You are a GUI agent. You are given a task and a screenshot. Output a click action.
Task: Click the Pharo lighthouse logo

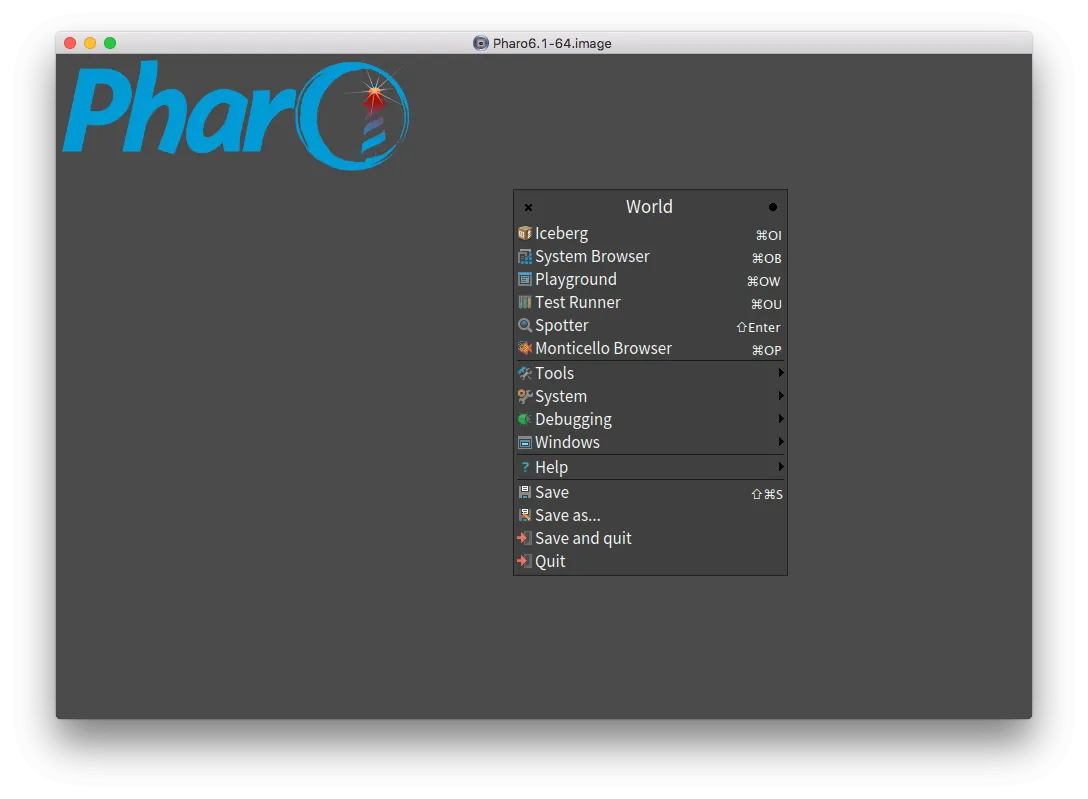[236, 115]
